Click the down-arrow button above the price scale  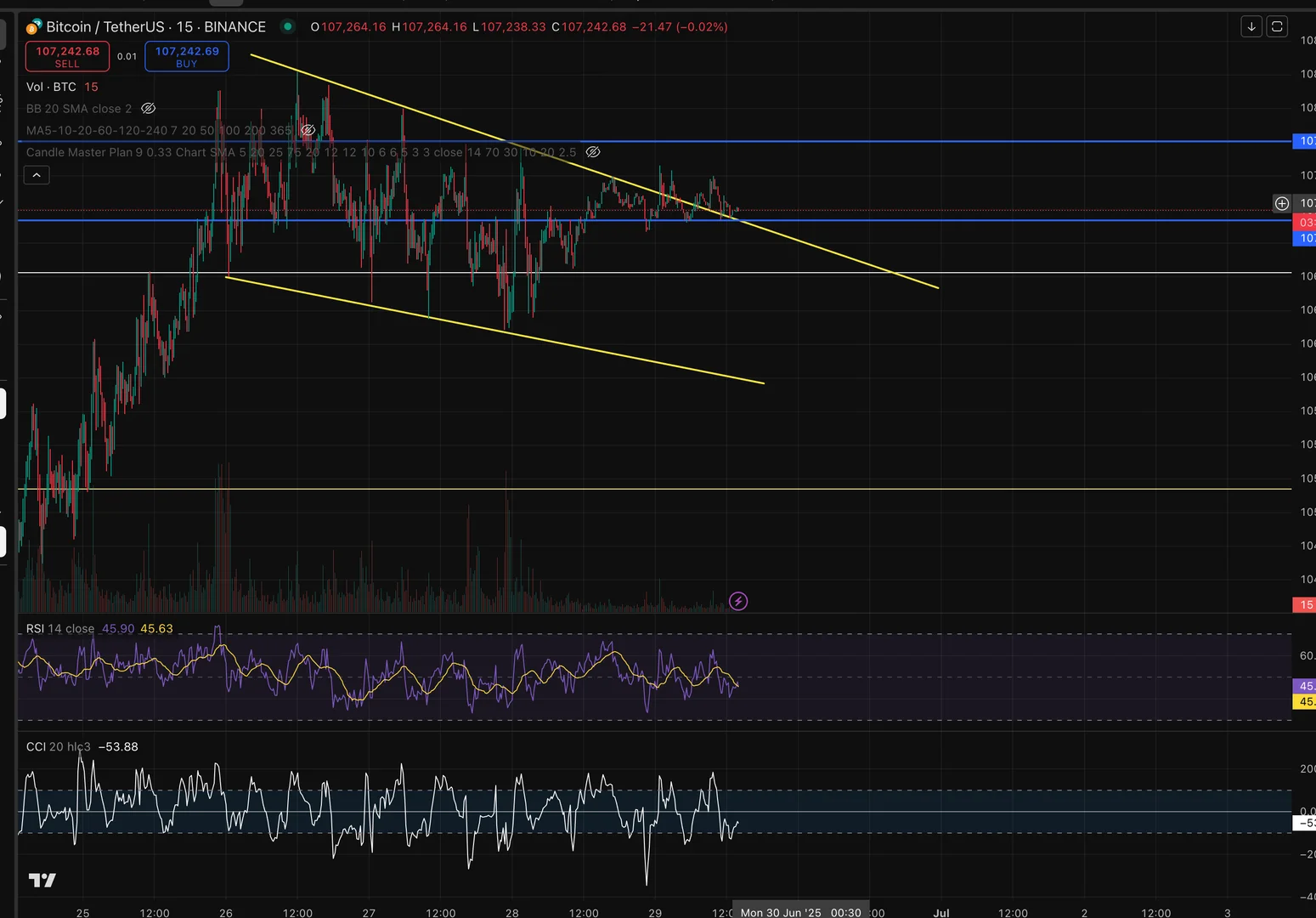click(x=1251, y=26)
